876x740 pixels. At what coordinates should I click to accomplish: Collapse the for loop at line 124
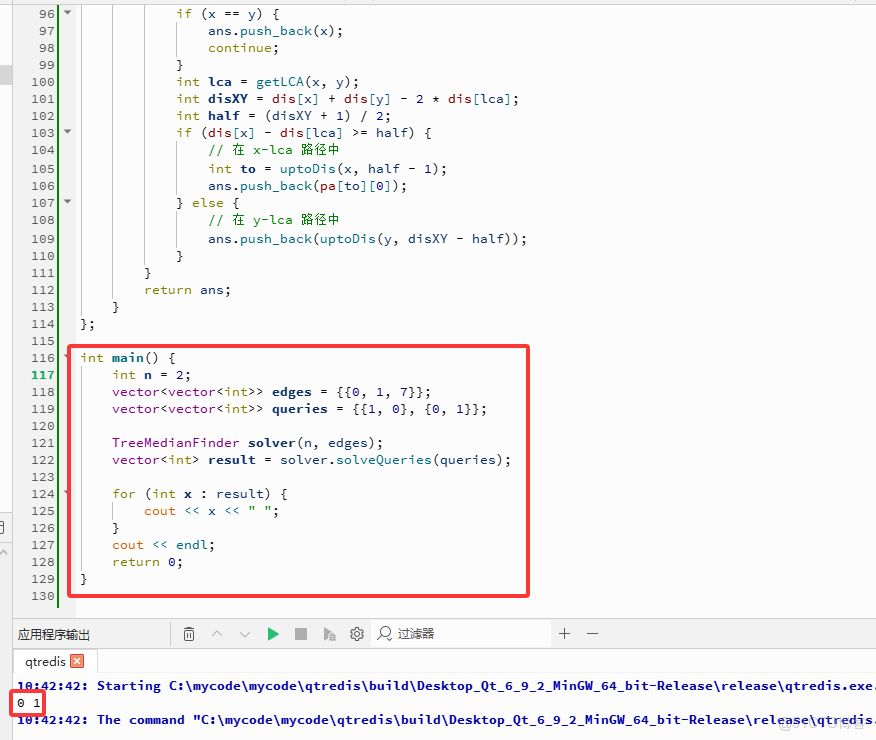tap(66, 493)
